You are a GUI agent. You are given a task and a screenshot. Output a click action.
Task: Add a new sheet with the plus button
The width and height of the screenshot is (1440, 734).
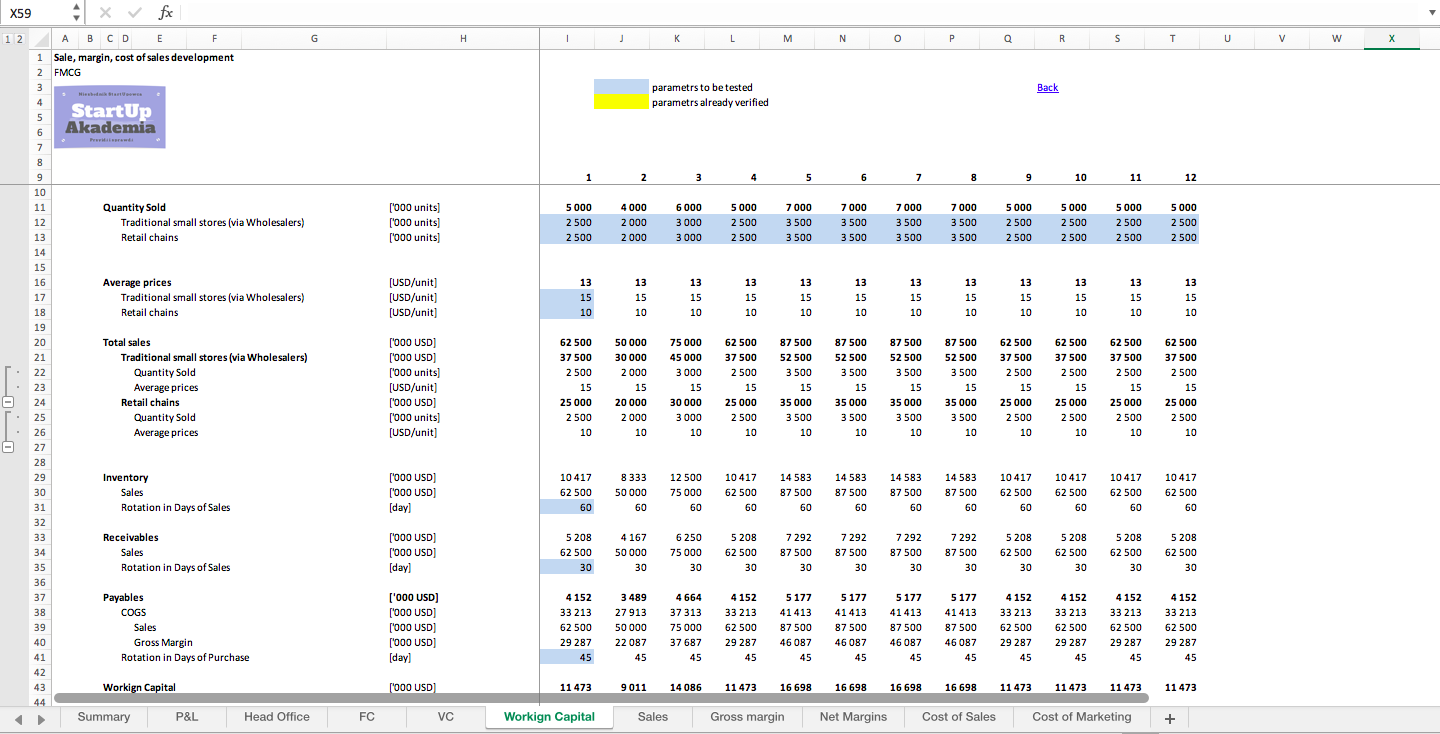pyautogui.click(x=1169, y=717)
